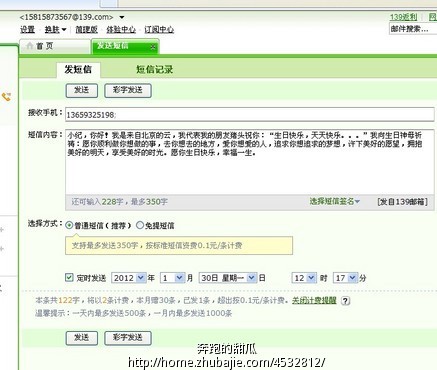
Task: Click the question mark help icon
Action: pyautogui.click(x=345, y=301)
